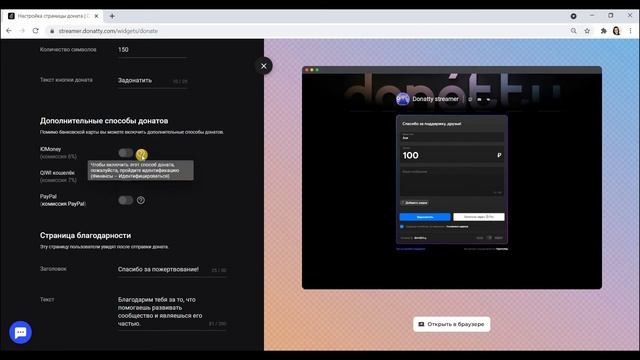Image resolution: width=640 pixels, height=360 pixels.
Task: Open the Chrome three-dot menu
Action: click(x=630, y=31)
